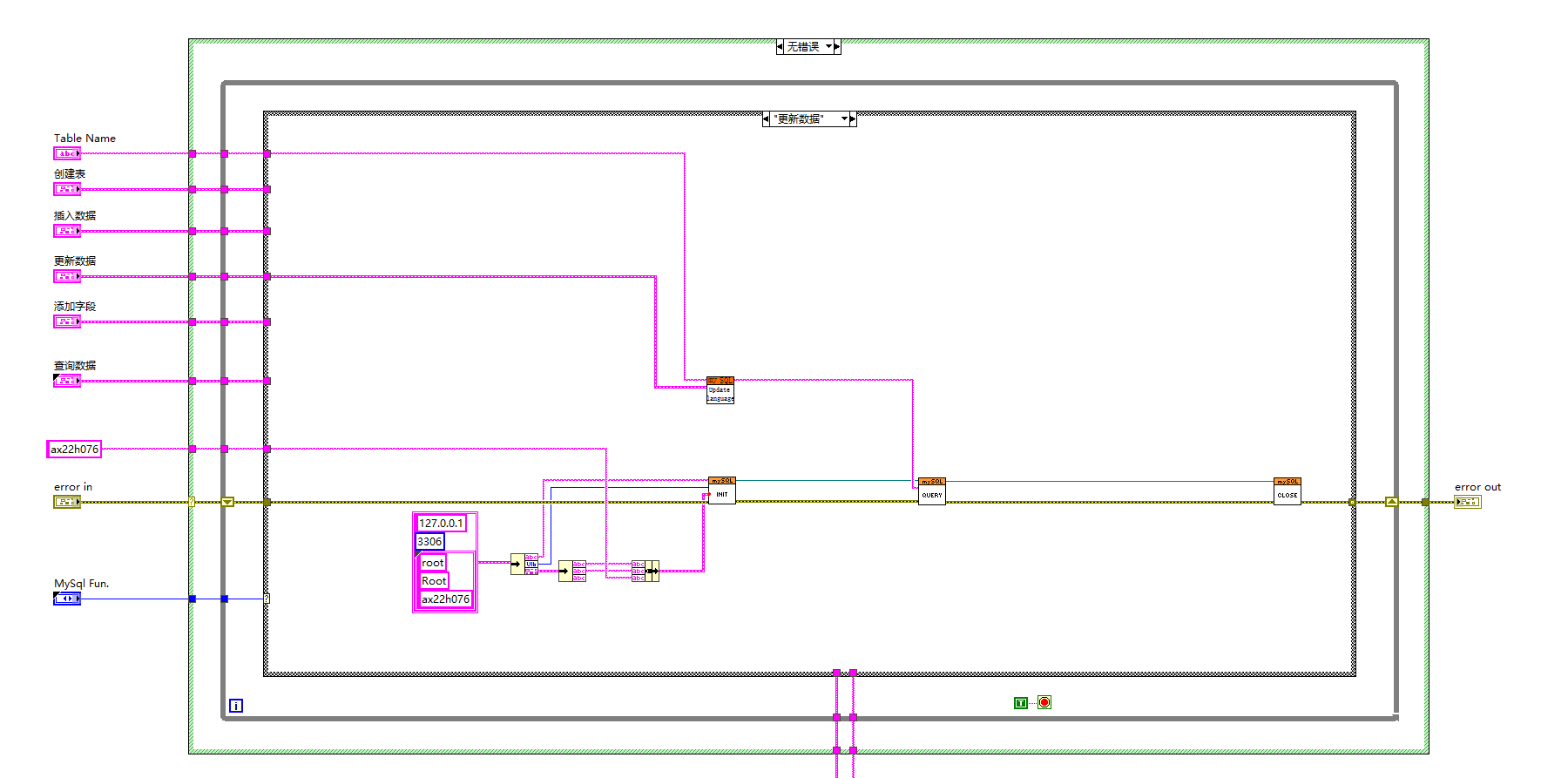
Task: Select the 添加字段 cluster terminal
Action: click(67, 321)
